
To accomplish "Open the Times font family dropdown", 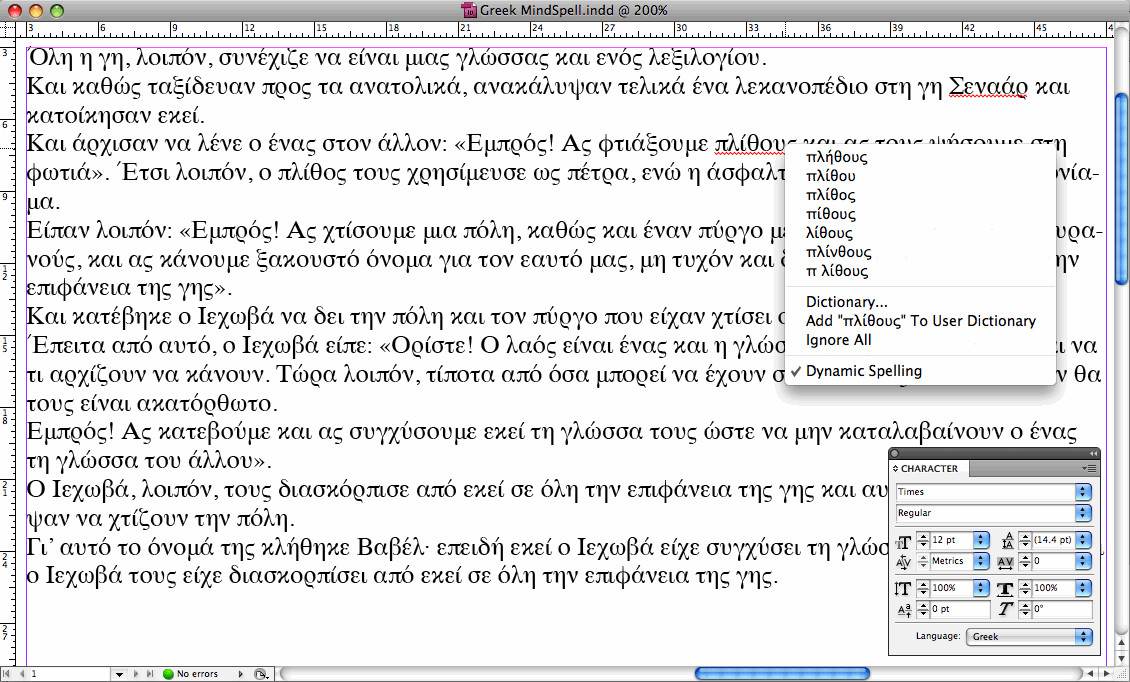I will point(1083,492).
